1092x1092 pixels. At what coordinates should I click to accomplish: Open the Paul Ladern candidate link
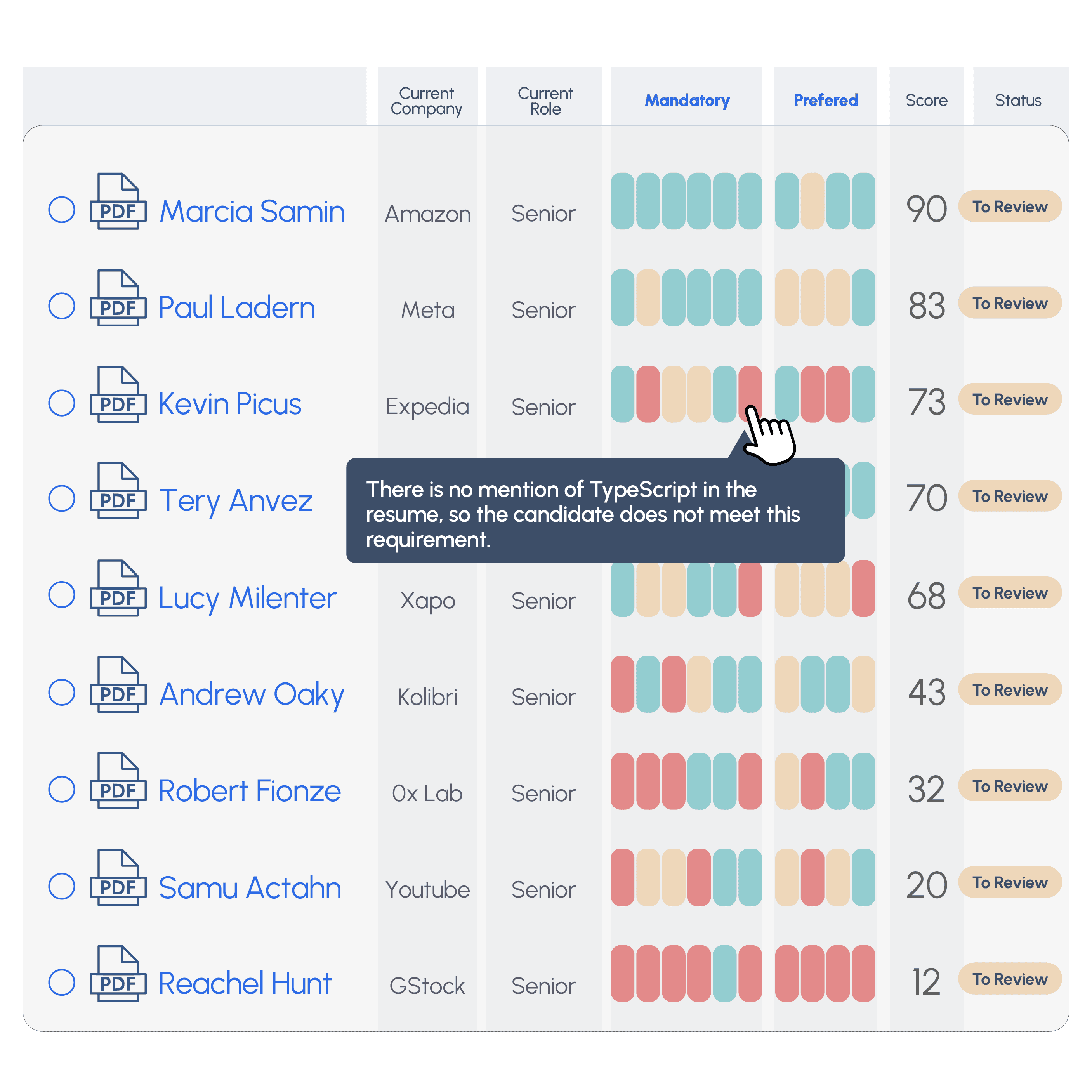click(x=237, y=308)
